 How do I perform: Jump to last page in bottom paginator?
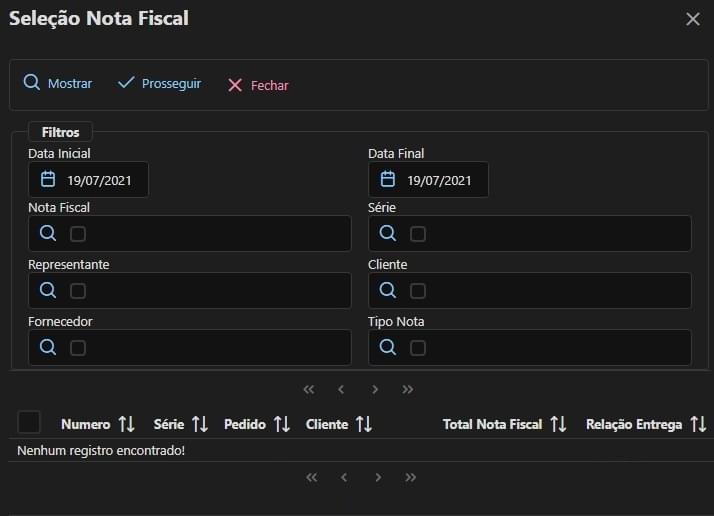(x=410, y=478)
